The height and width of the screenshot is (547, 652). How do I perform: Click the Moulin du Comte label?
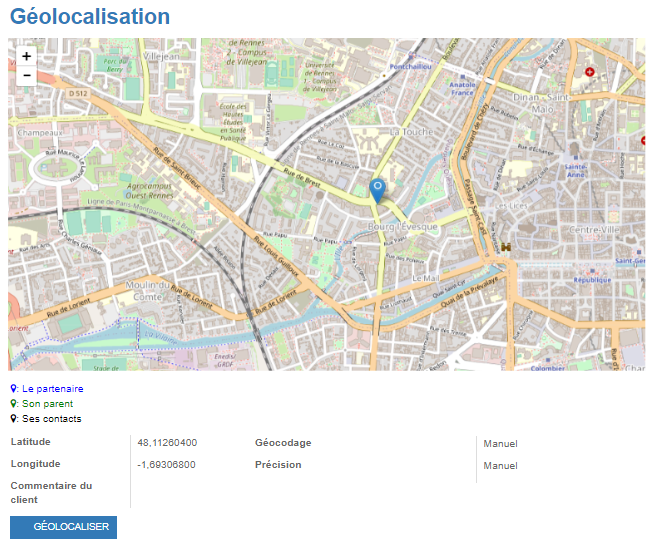click(148, 291)
